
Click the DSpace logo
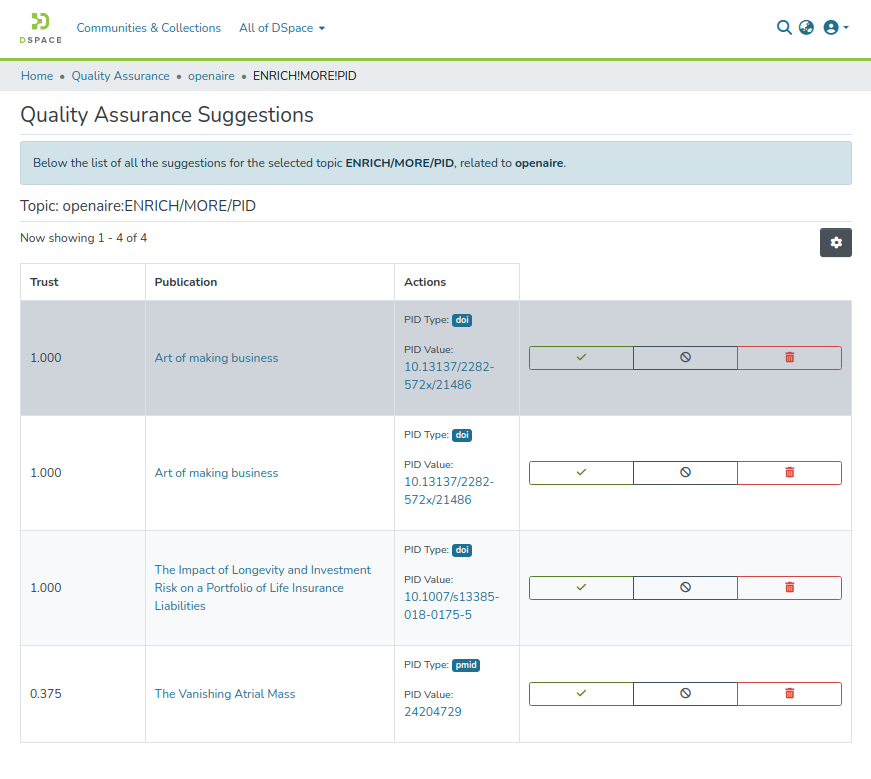(40, 28)
